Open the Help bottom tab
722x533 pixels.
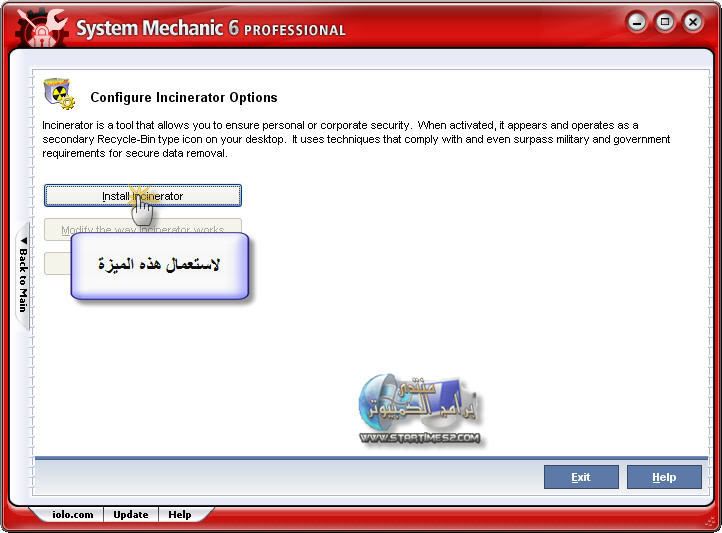[180, 515]
